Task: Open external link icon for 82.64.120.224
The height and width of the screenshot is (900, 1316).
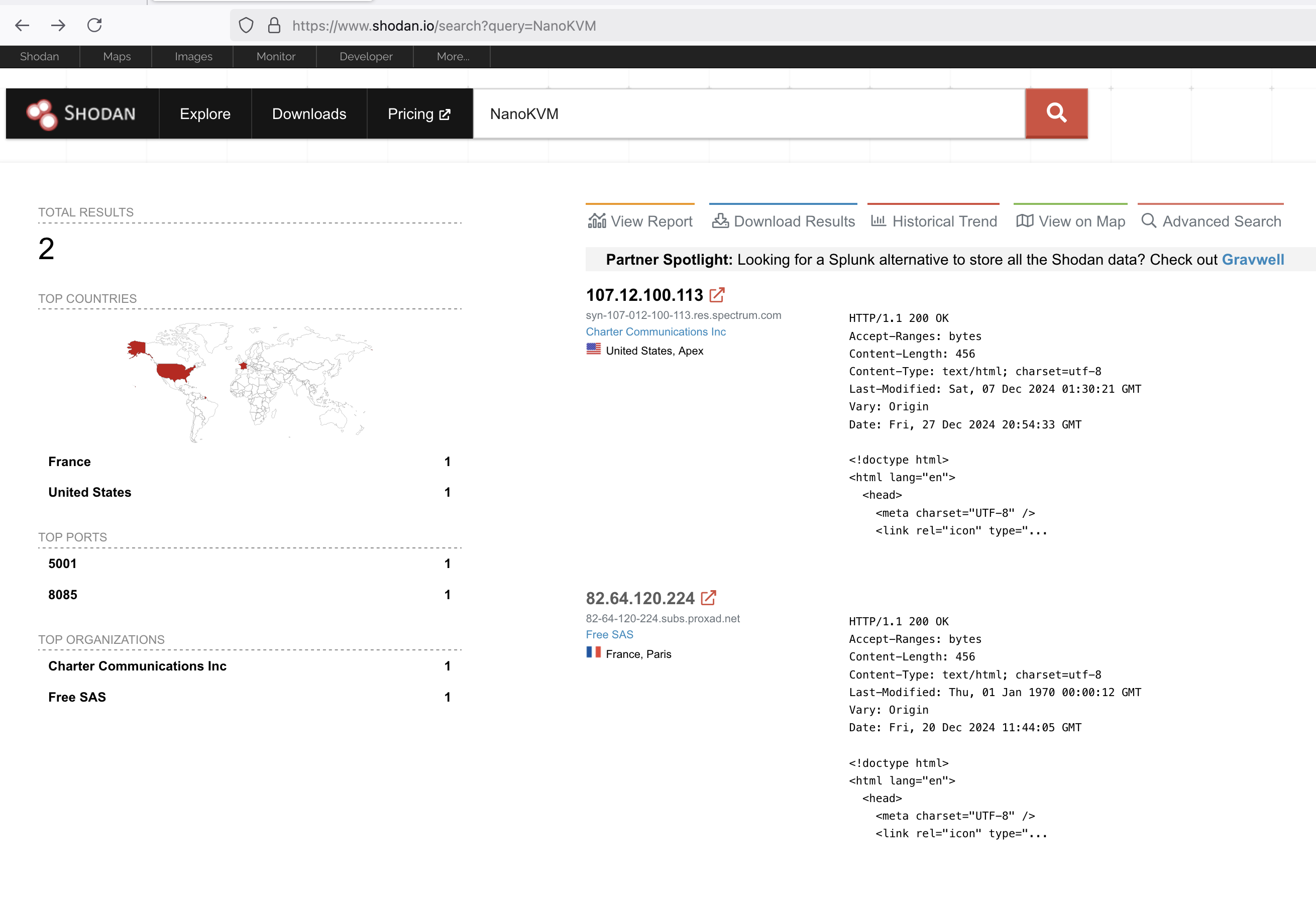Action: tap(708, 598)
